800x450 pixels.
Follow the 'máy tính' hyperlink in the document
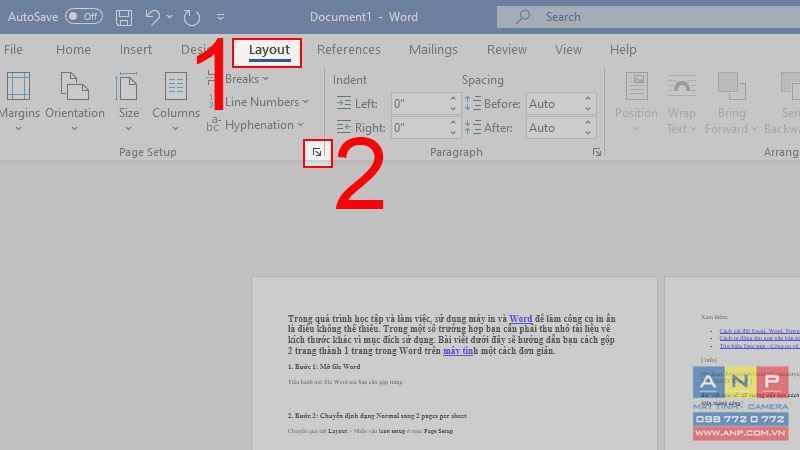[x=458, y=351]
